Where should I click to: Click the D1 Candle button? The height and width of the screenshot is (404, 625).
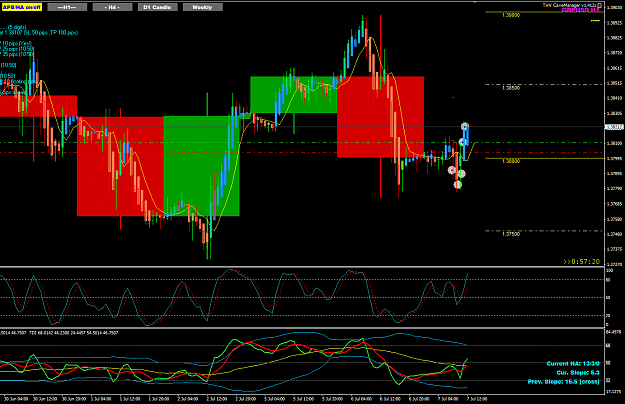[157, 7]
